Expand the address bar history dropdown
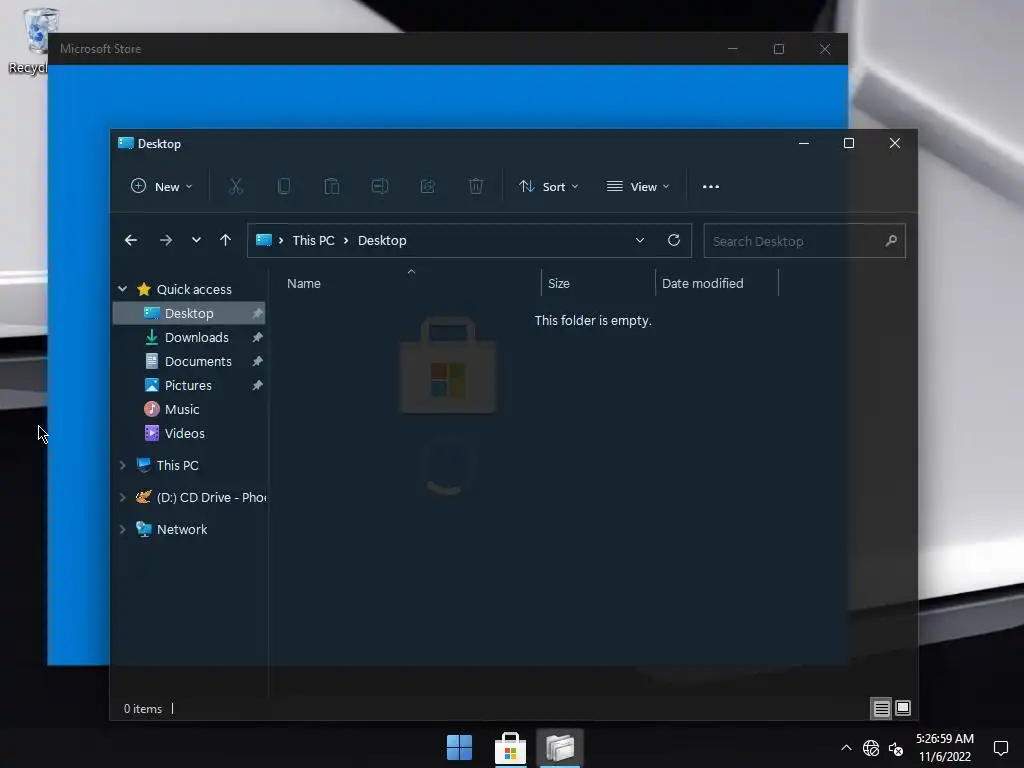Screen dimensions: 1024x768 640,240
